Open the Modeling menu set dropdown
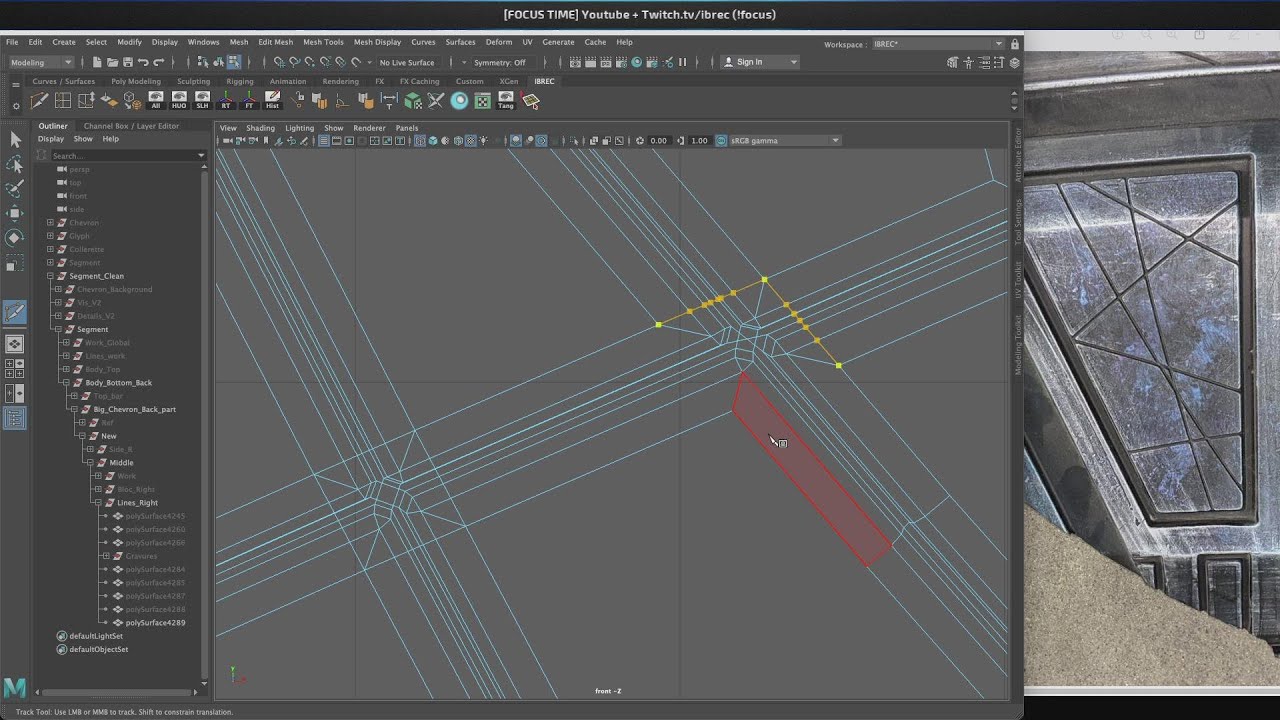The image size is (1280, 720). click(40, 62)
